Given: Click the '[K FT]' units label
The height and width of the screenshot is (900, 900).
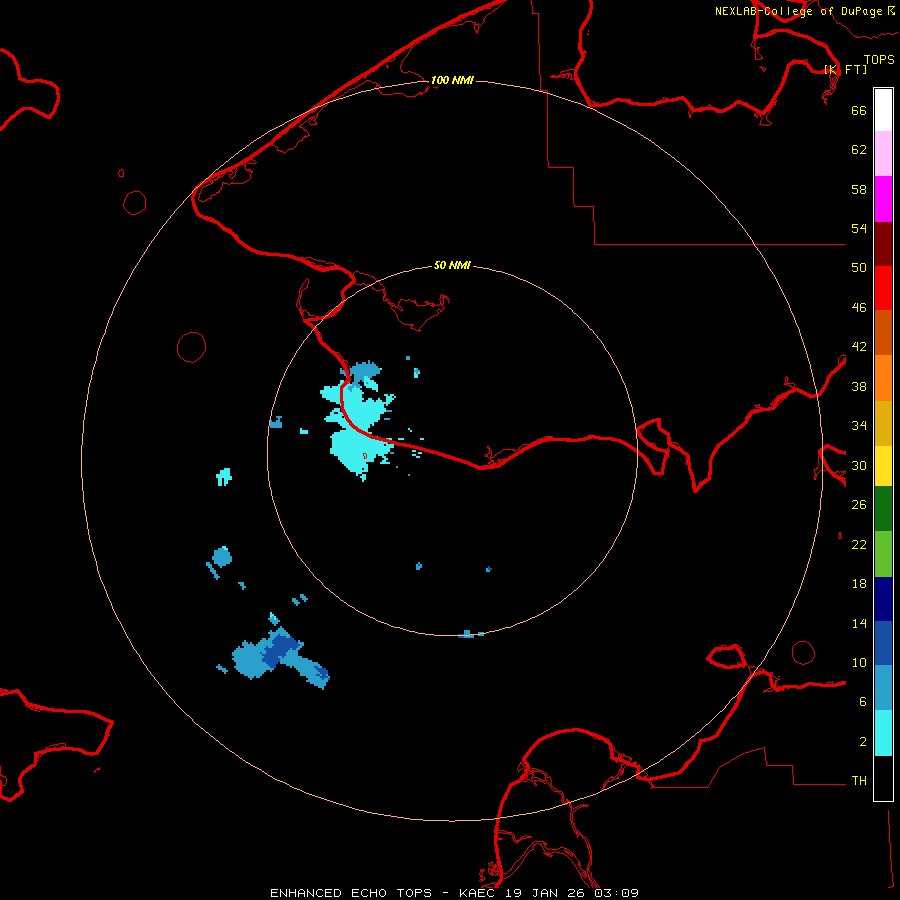Looking at the screenshot, I should pyautogui.click(x=845, y=69).
